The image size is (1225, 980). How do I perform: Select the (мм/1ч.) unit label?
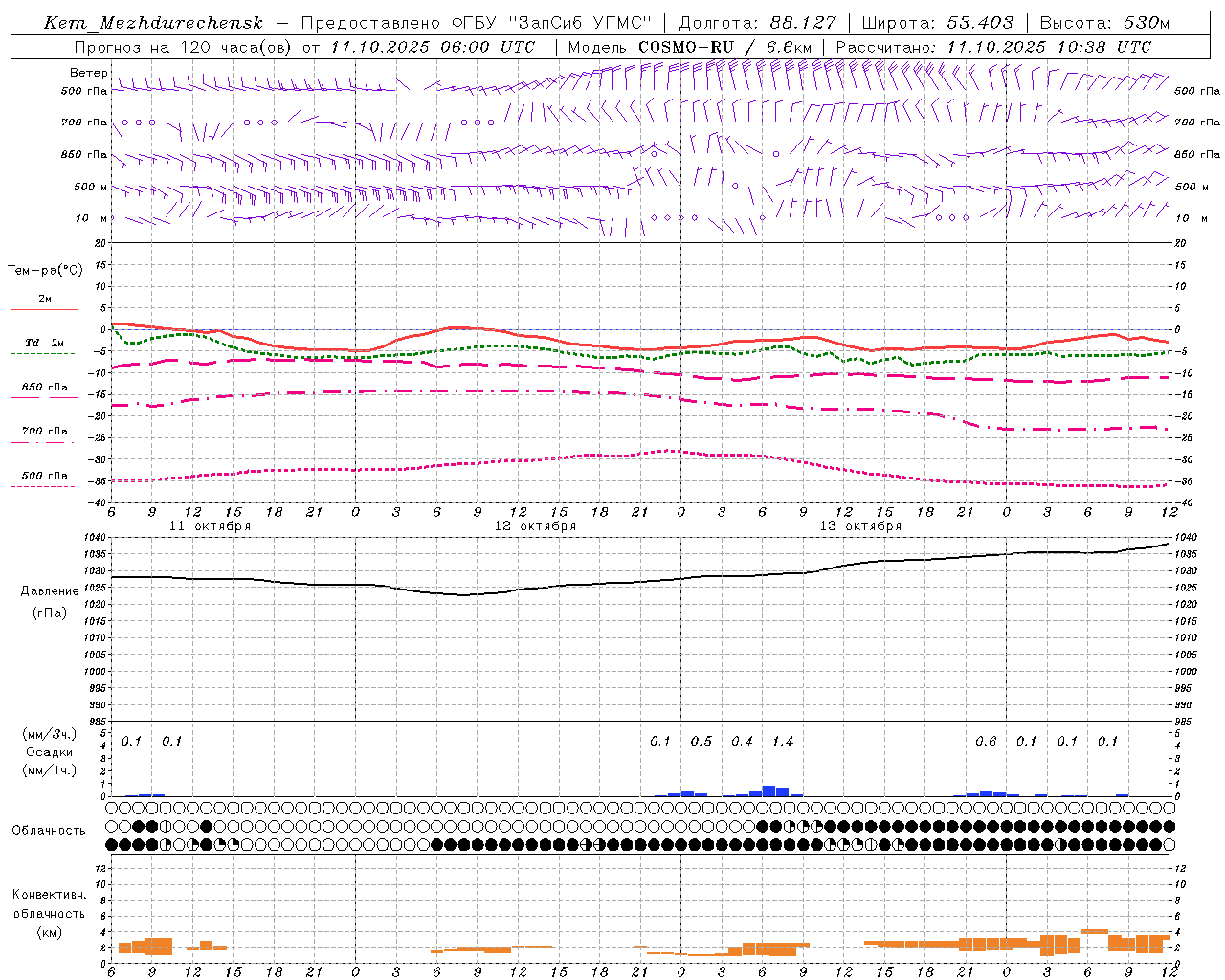coord(50,770)
